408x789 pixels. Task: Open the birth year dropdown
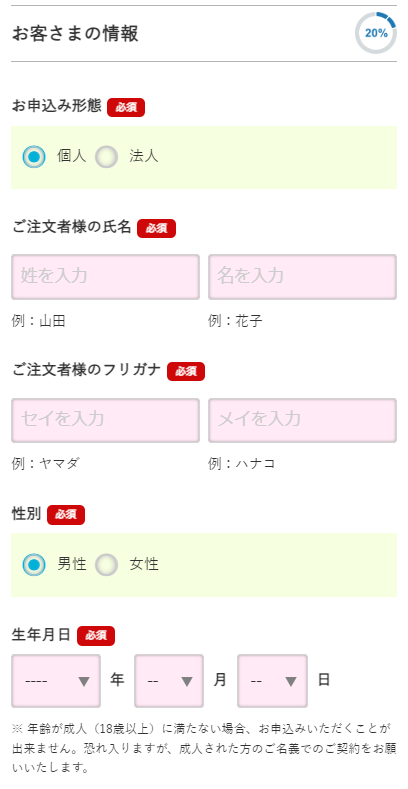(56, 681)
